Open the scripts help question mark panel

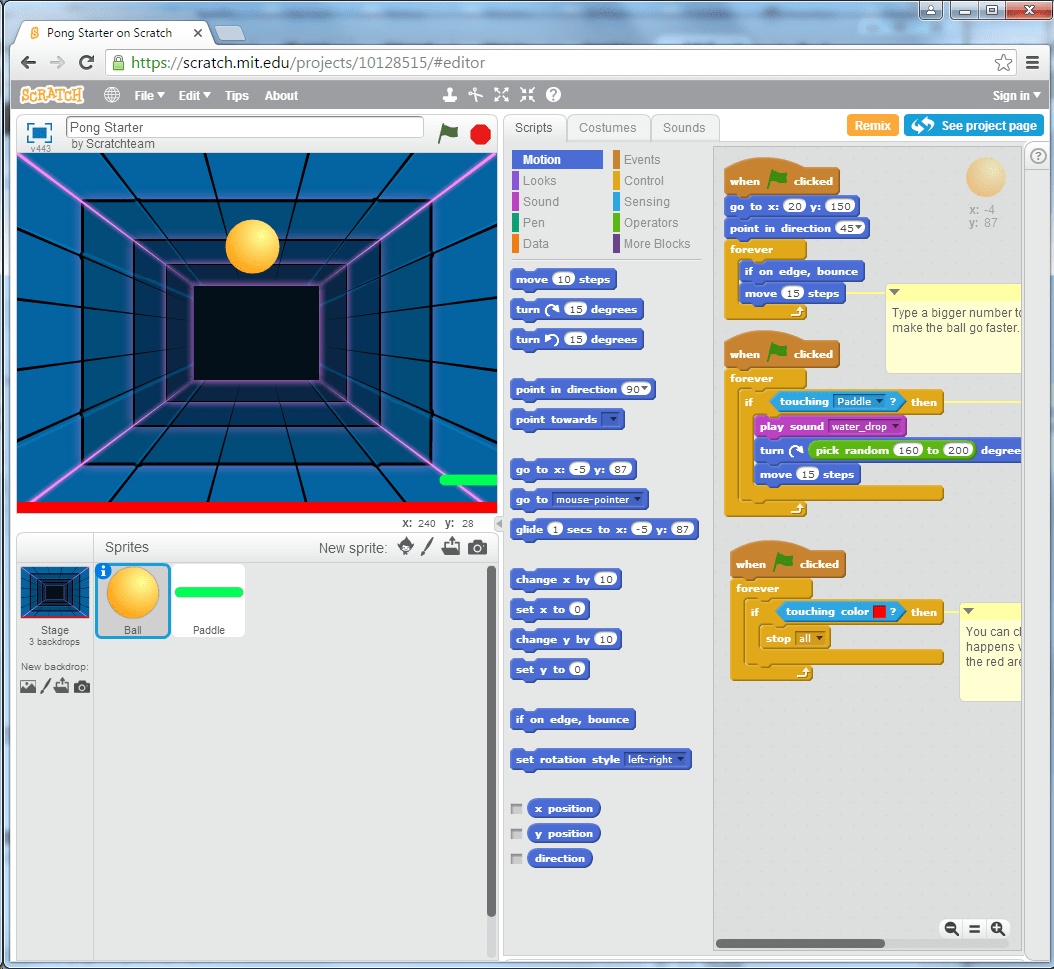click(x=1038, y=156)
